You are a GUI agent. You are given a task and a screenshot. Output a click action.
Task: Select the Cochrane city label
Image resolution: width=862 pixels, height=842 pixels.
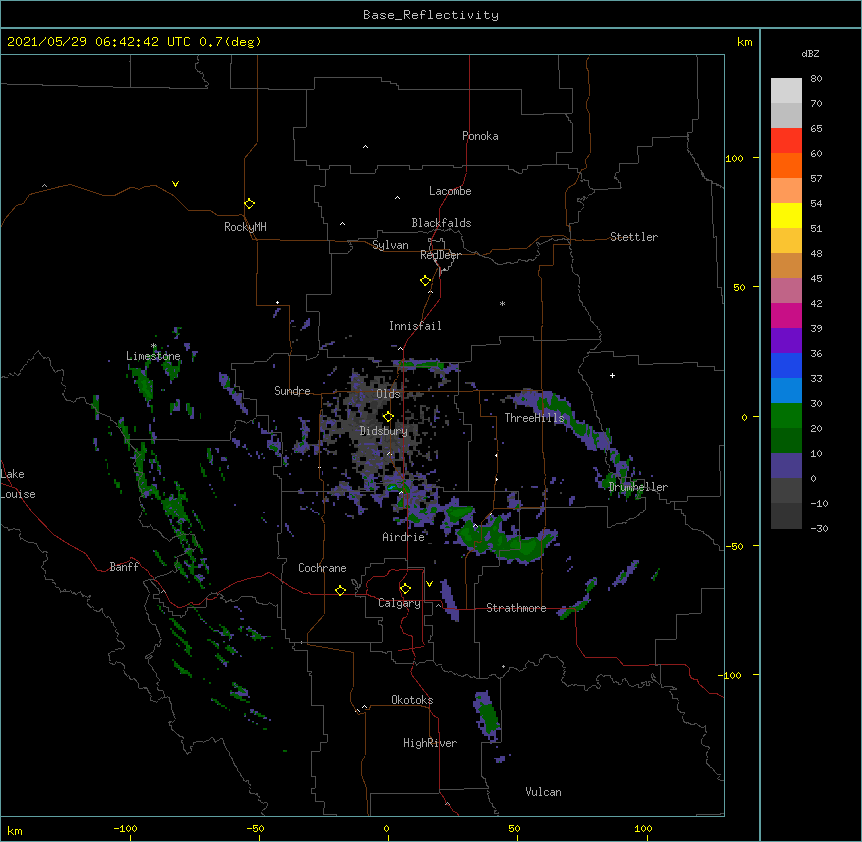click(x=322, y=568)
